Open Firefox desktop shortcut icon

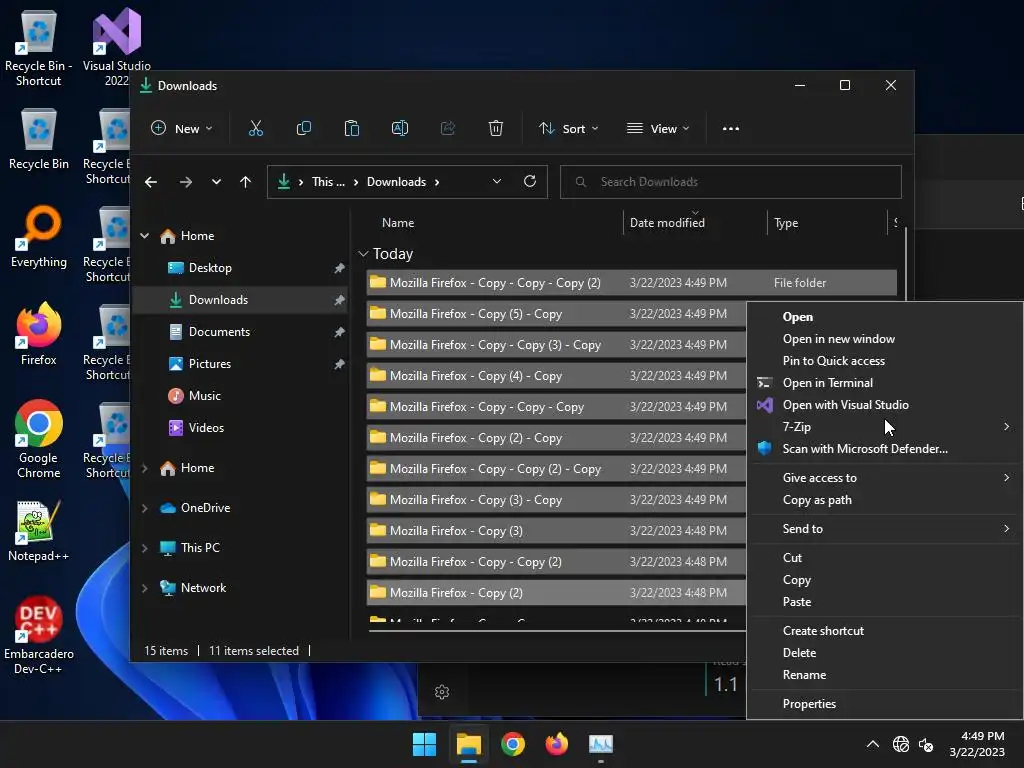click(x=39, y=334)
